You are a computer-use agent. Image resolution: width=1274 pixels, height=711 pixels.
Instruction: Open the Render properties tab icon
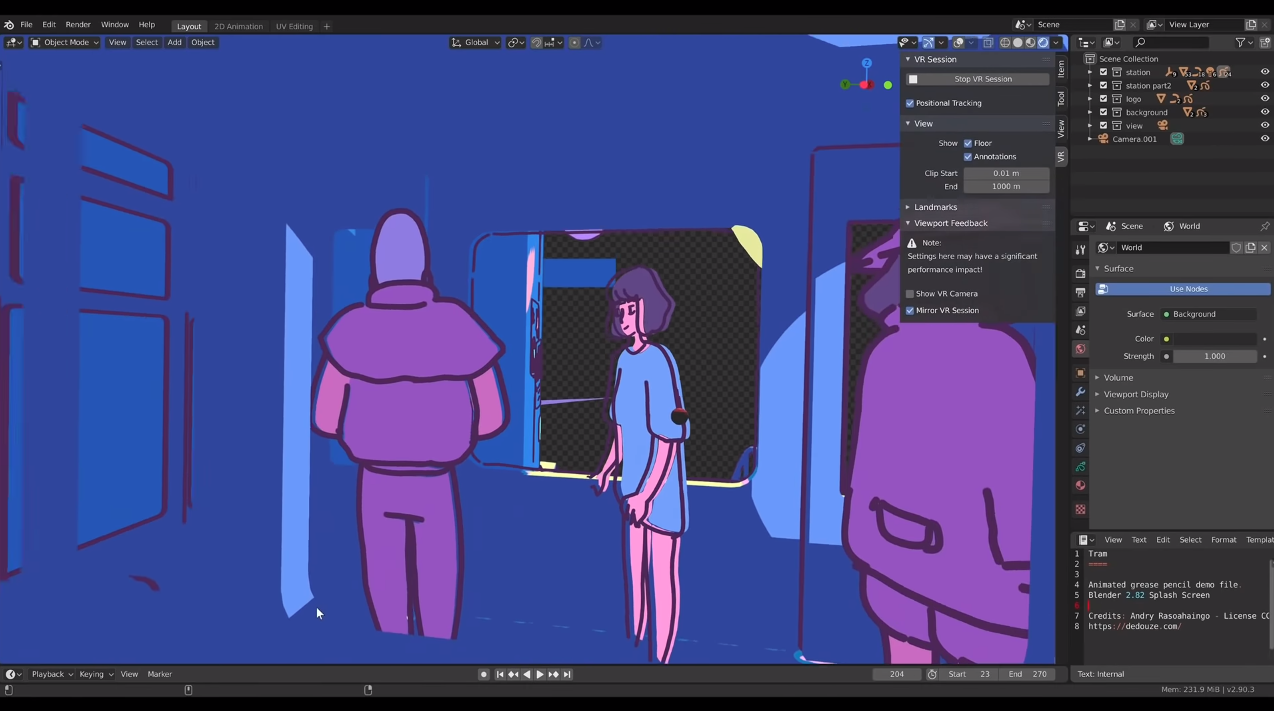pyautogui.click(x=1080, y=273)
